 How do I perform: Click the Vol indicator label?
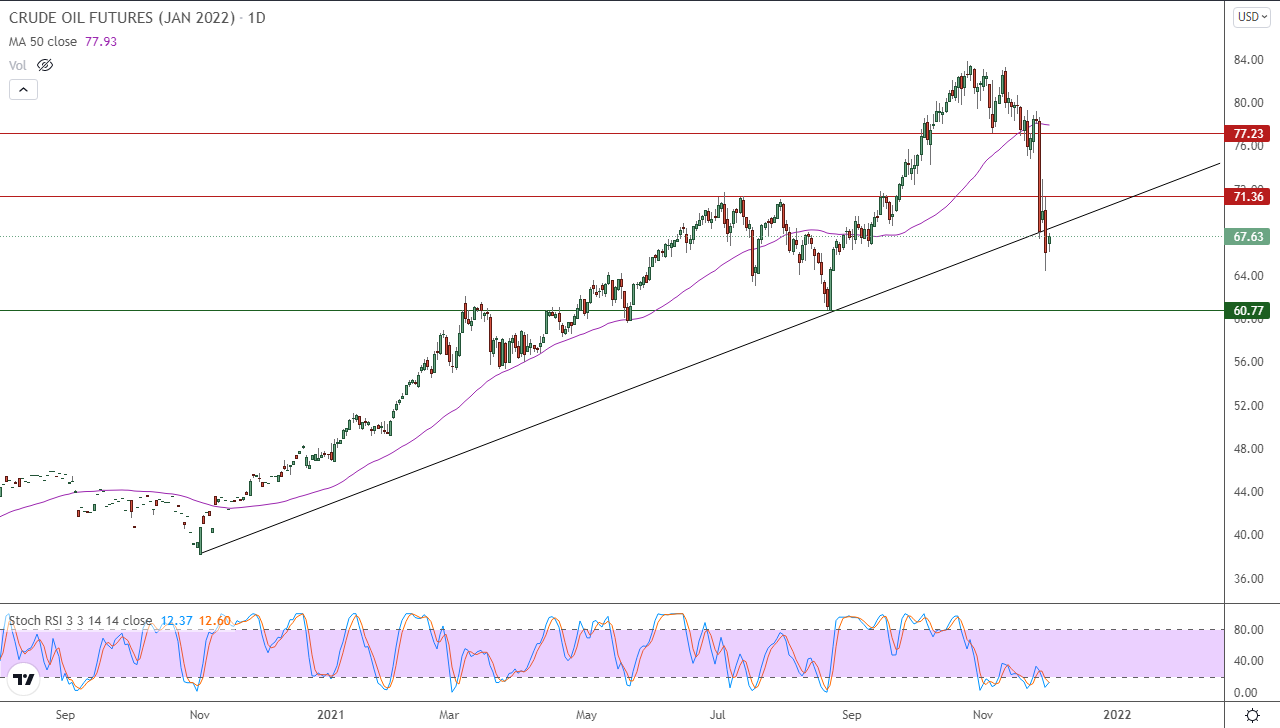coord(17,65)
